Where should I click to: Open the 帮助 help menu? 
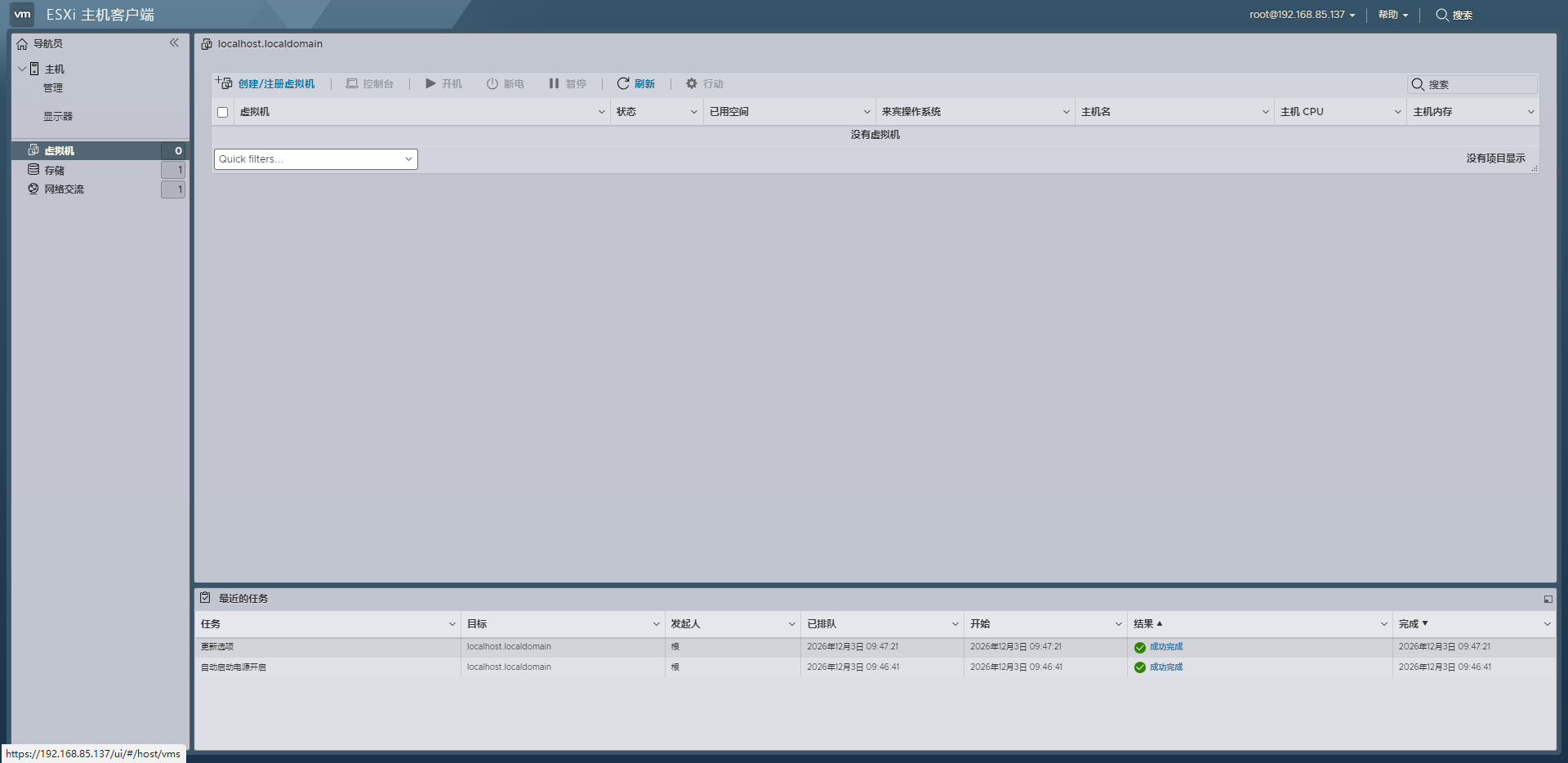(1388, 15)
